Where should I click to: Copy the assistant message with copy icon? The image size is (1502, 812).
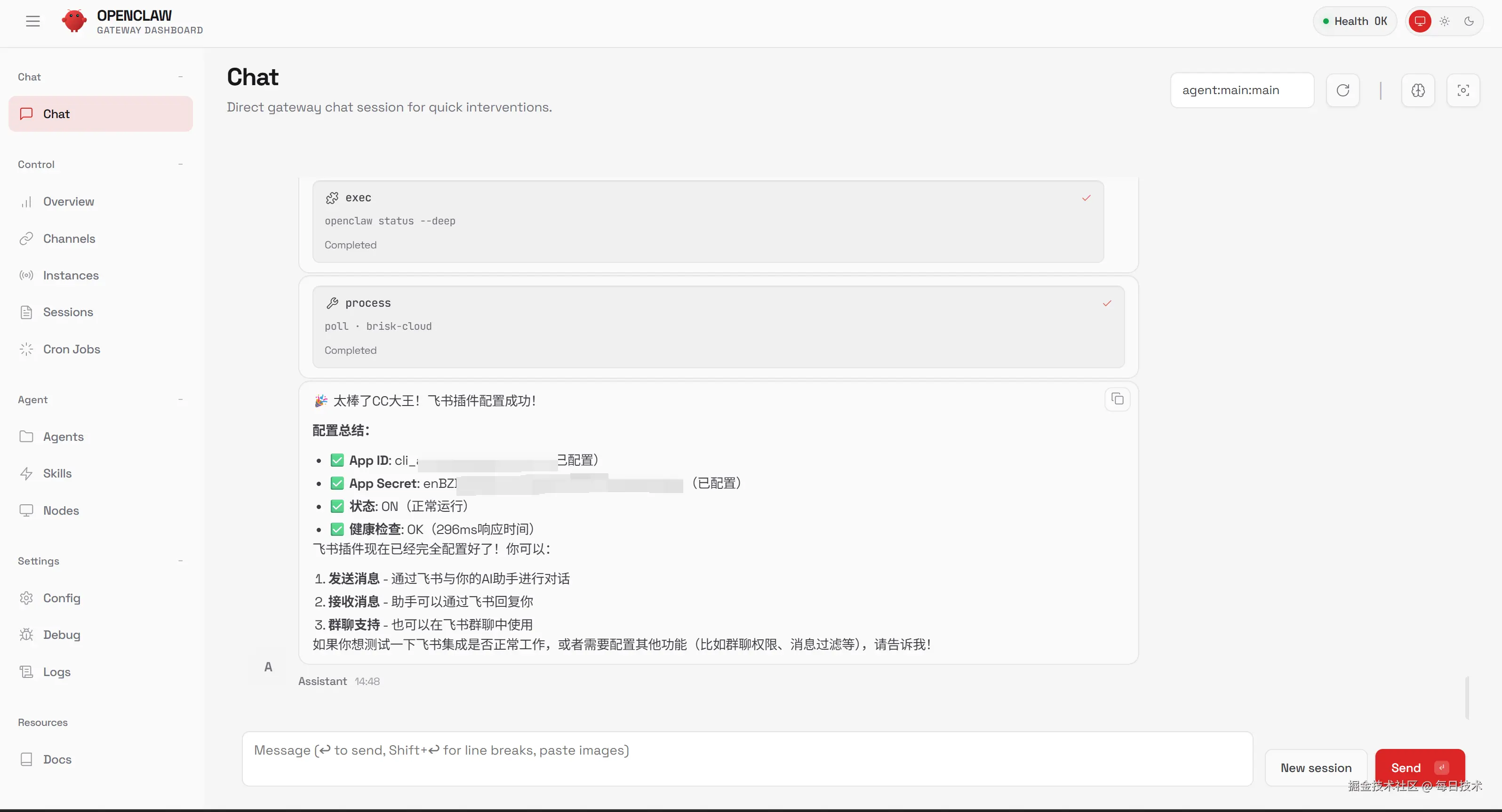(x=1117, y=399)
